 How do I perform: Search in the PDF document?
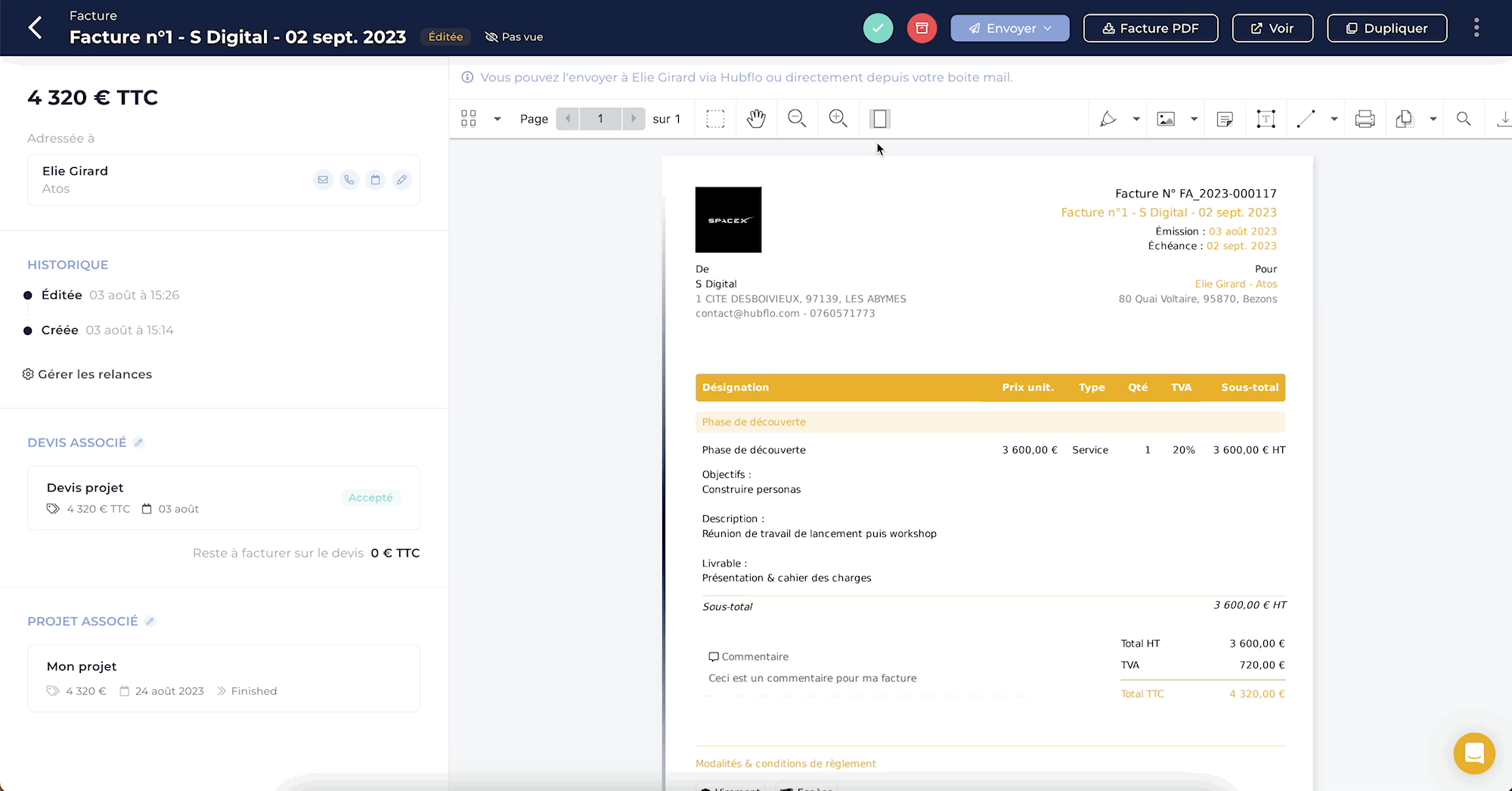pos(1464,119)
